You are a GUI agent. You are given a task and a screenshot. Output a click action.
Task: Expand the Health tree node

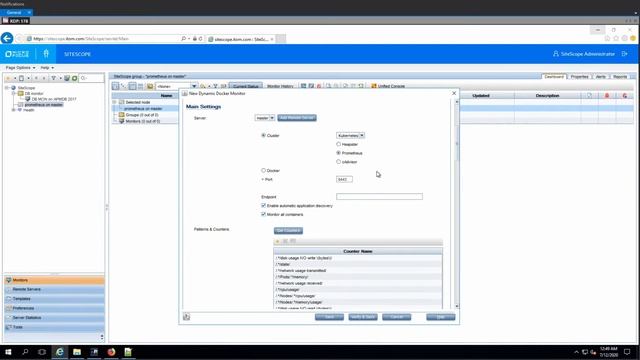[13, 110]
